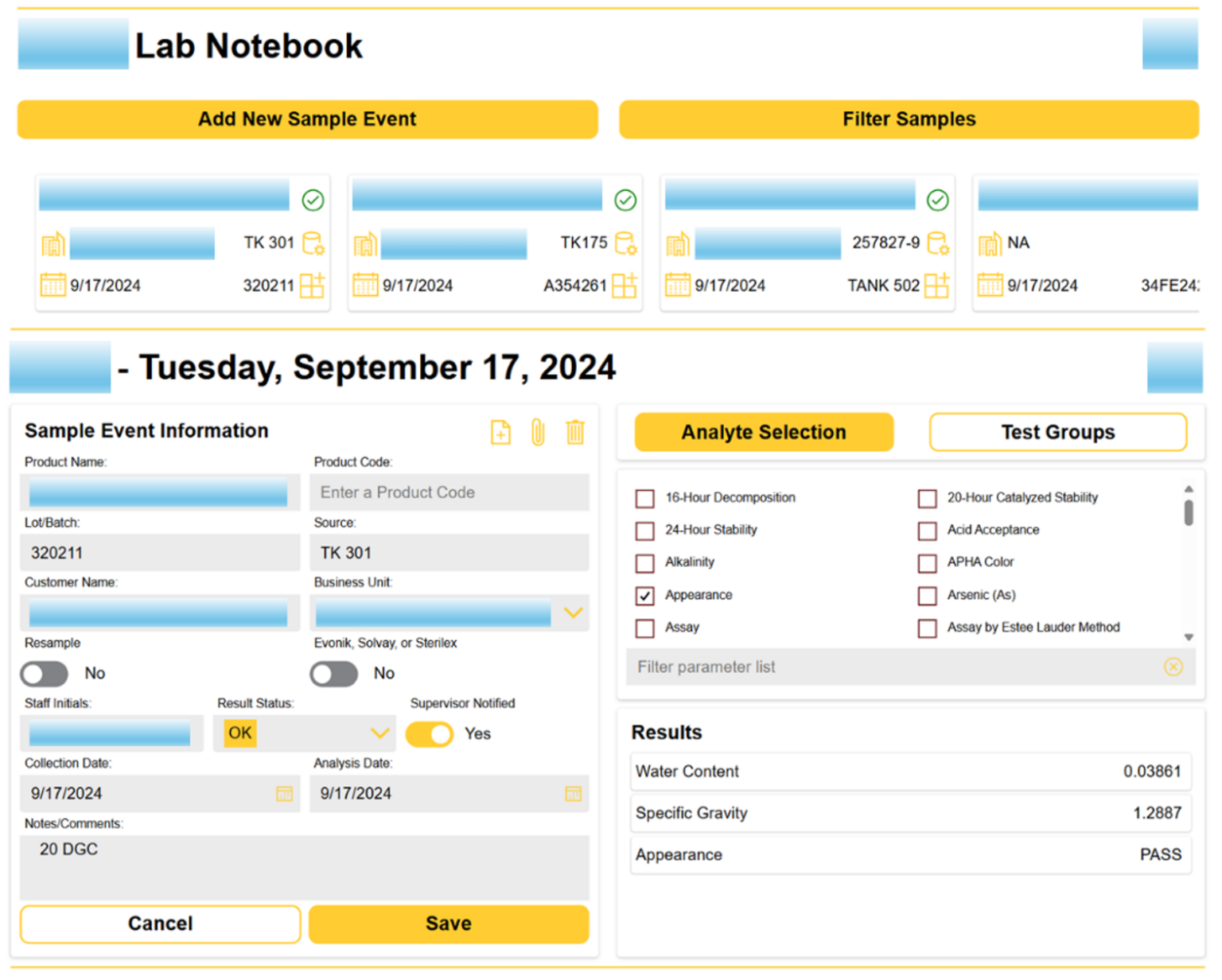Expand the Result Status dropdown
The height and width of the screenshot is (980, 1222).
click(x=380, y=733)
